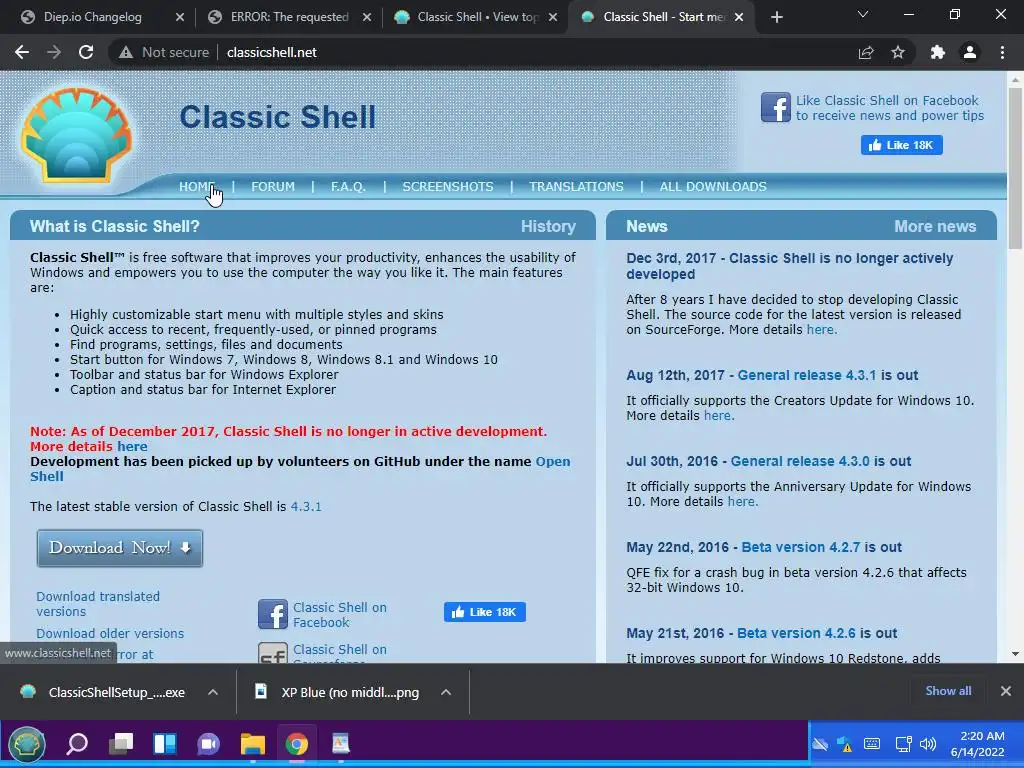
Task: Click the network tray icon
Action: [x=903, y=744]
